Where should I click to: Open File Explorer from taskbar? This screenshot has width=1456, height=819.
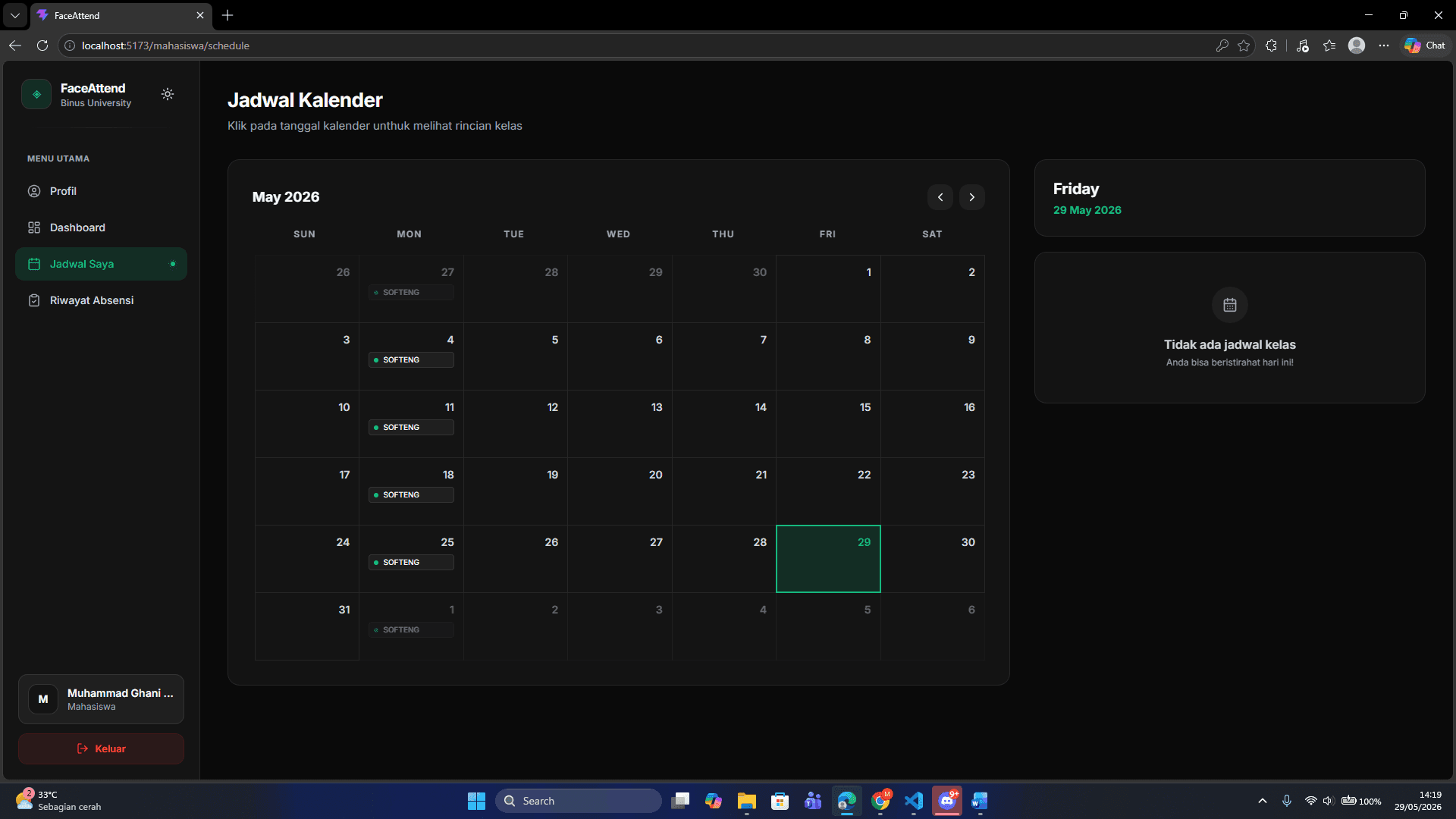click(x=747, y=801)
